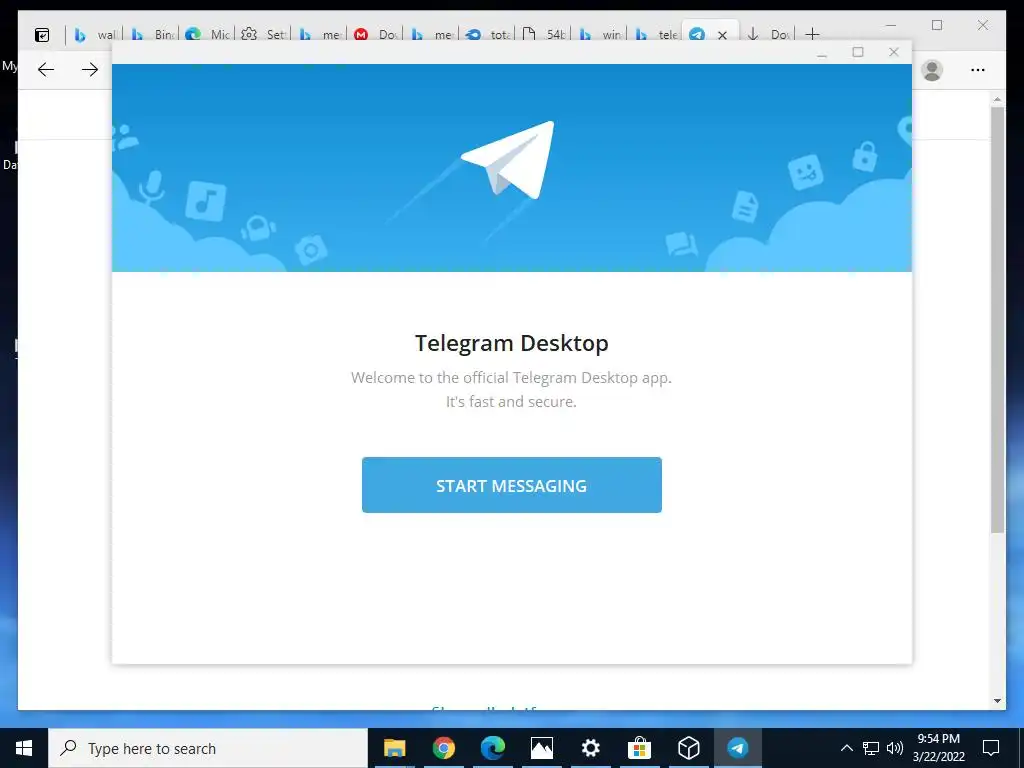Open Edge Settings and more menu
Viewport: 1024px width, 768px height.
978,70
